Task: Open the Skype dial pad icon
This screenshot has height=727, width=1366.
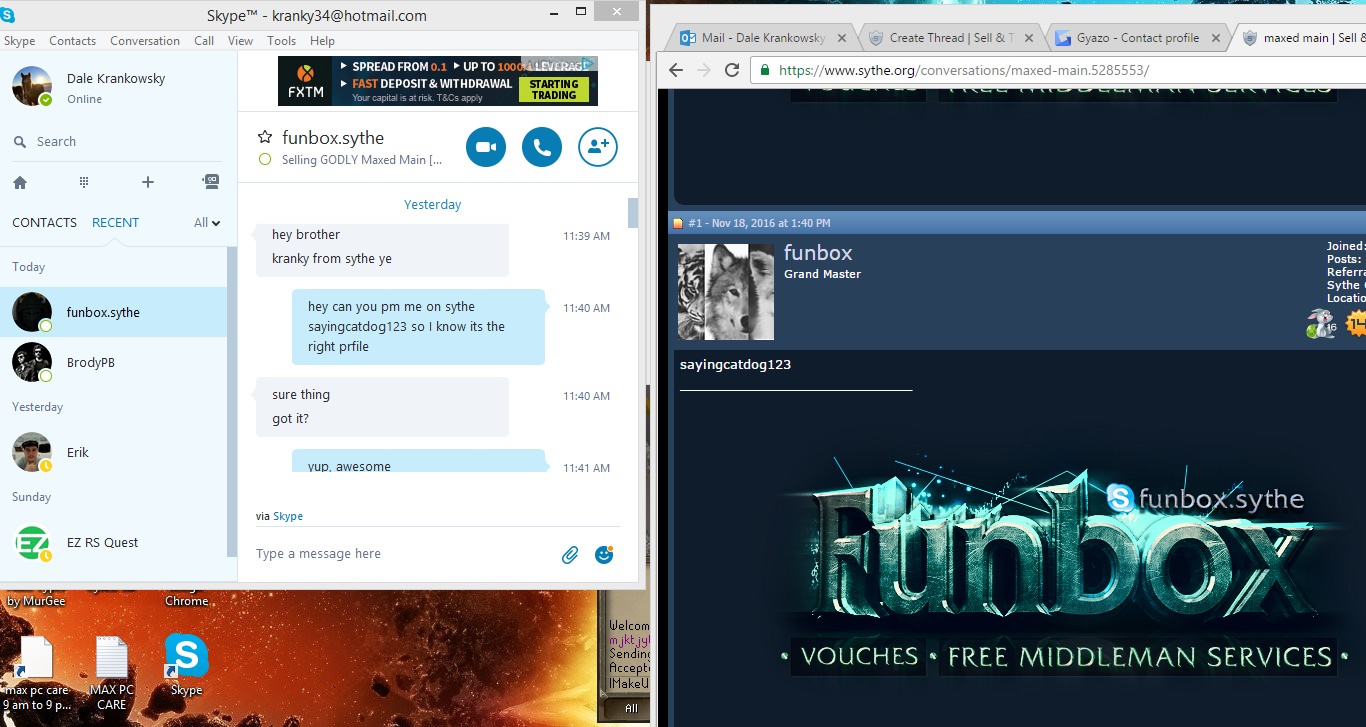Action: [x=84, y=182]
